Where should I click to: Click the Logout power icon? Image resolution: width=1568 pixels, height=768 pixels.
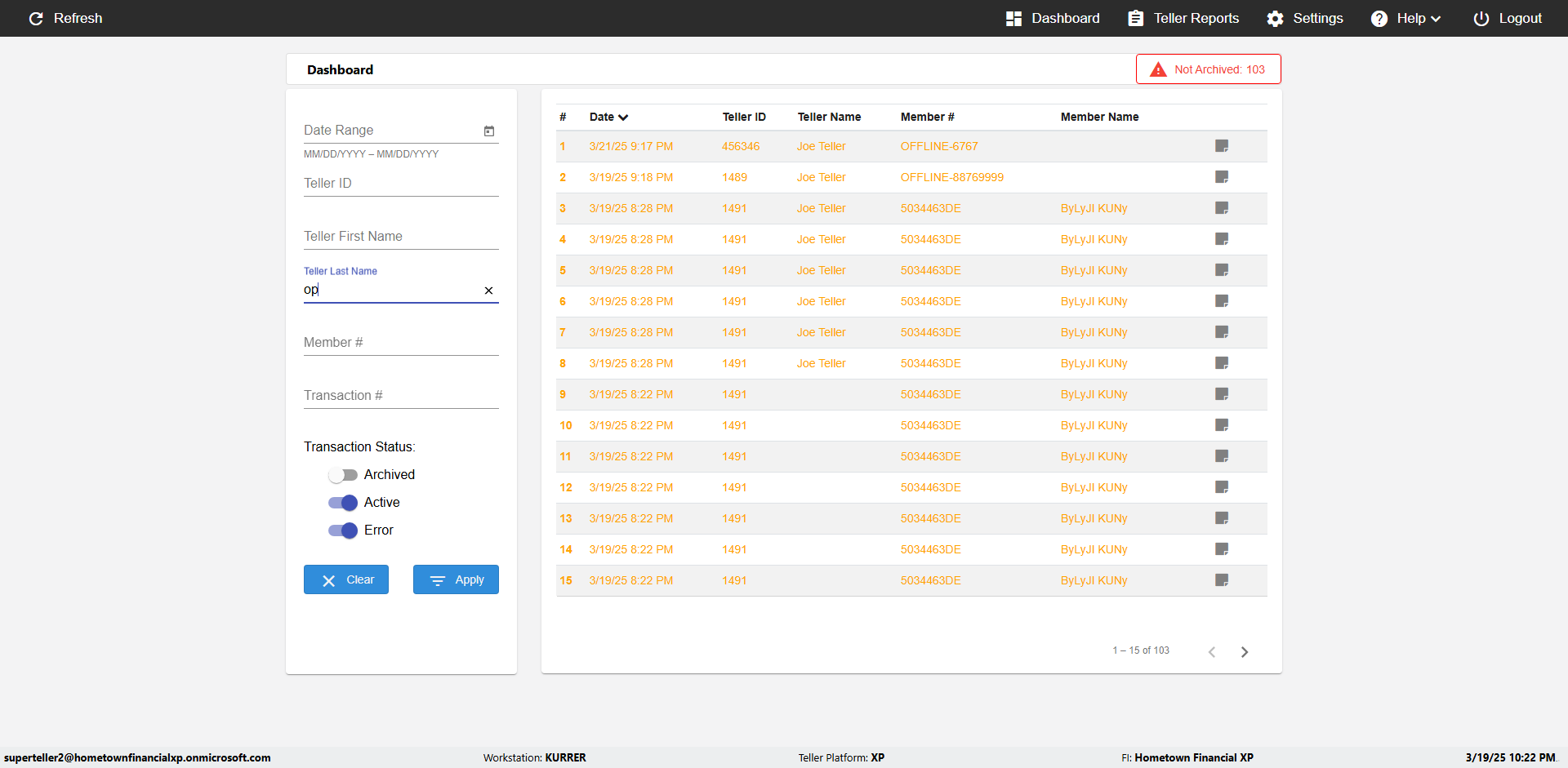[x=1481, y=19]
